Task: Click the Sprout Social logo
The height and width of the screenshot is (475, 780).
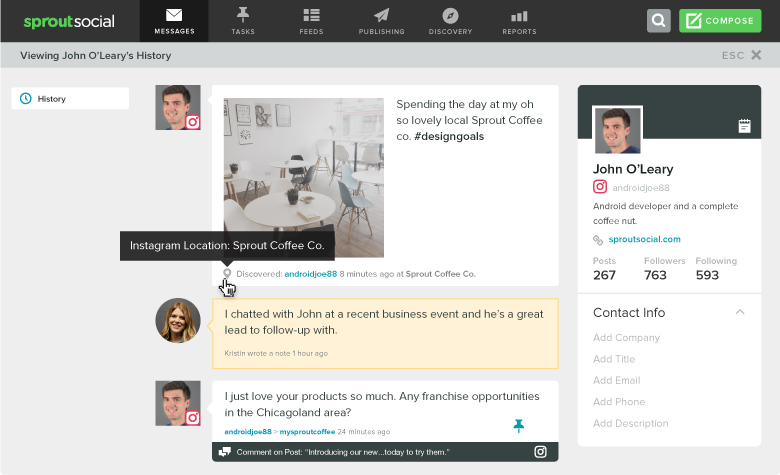Action: (69, 21)
